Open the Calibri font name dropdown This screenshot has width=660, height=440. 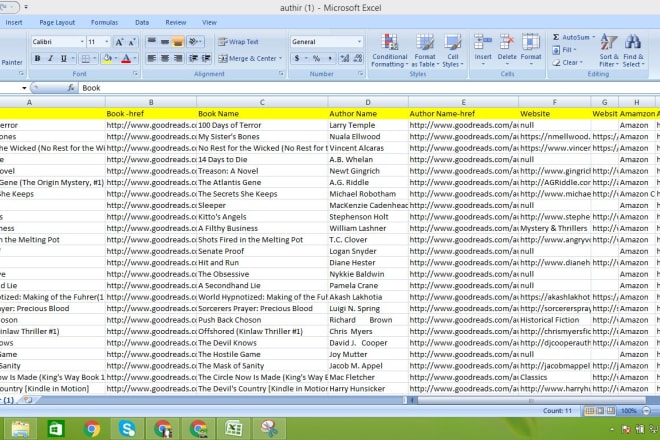[x=82, y=42]
